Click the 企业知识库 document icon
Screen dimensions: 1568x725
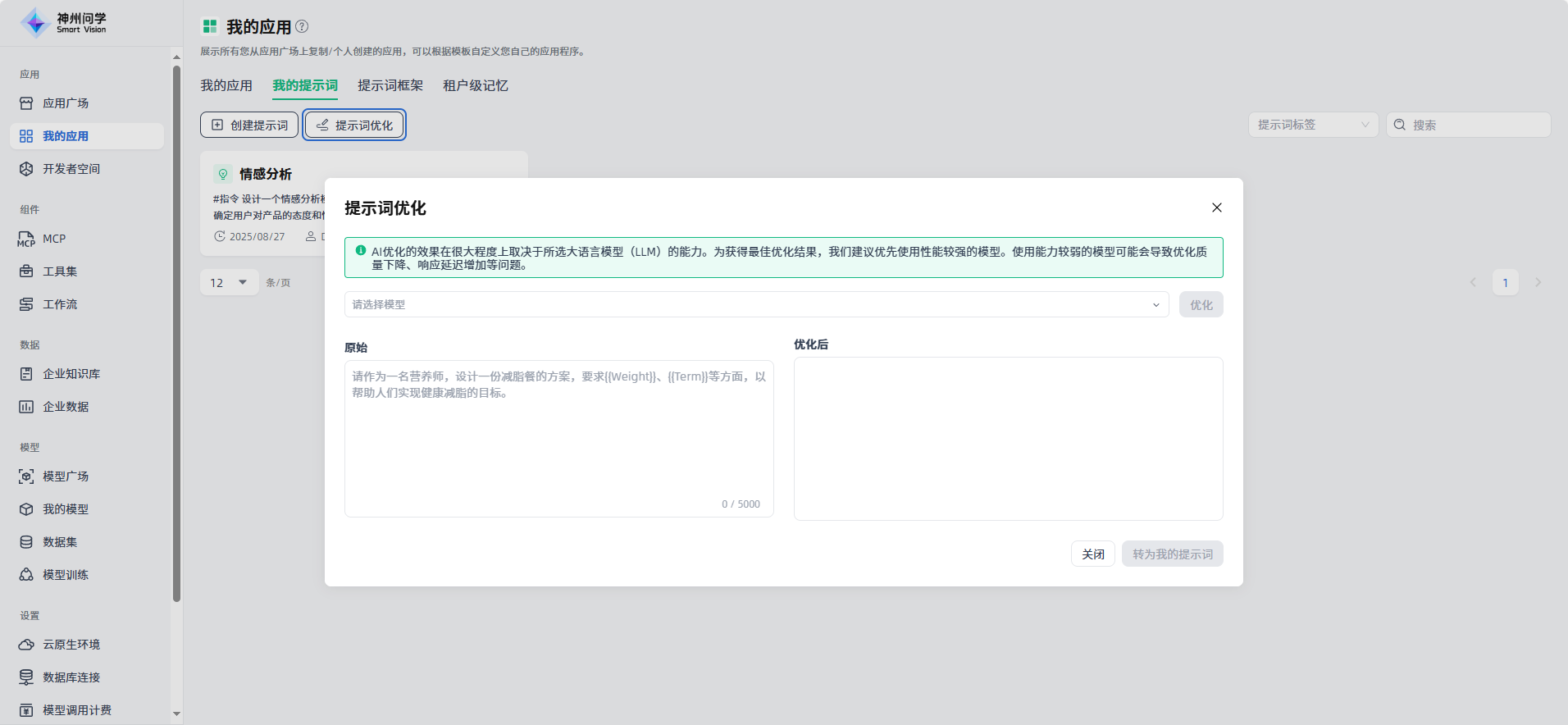click(26, 374)
